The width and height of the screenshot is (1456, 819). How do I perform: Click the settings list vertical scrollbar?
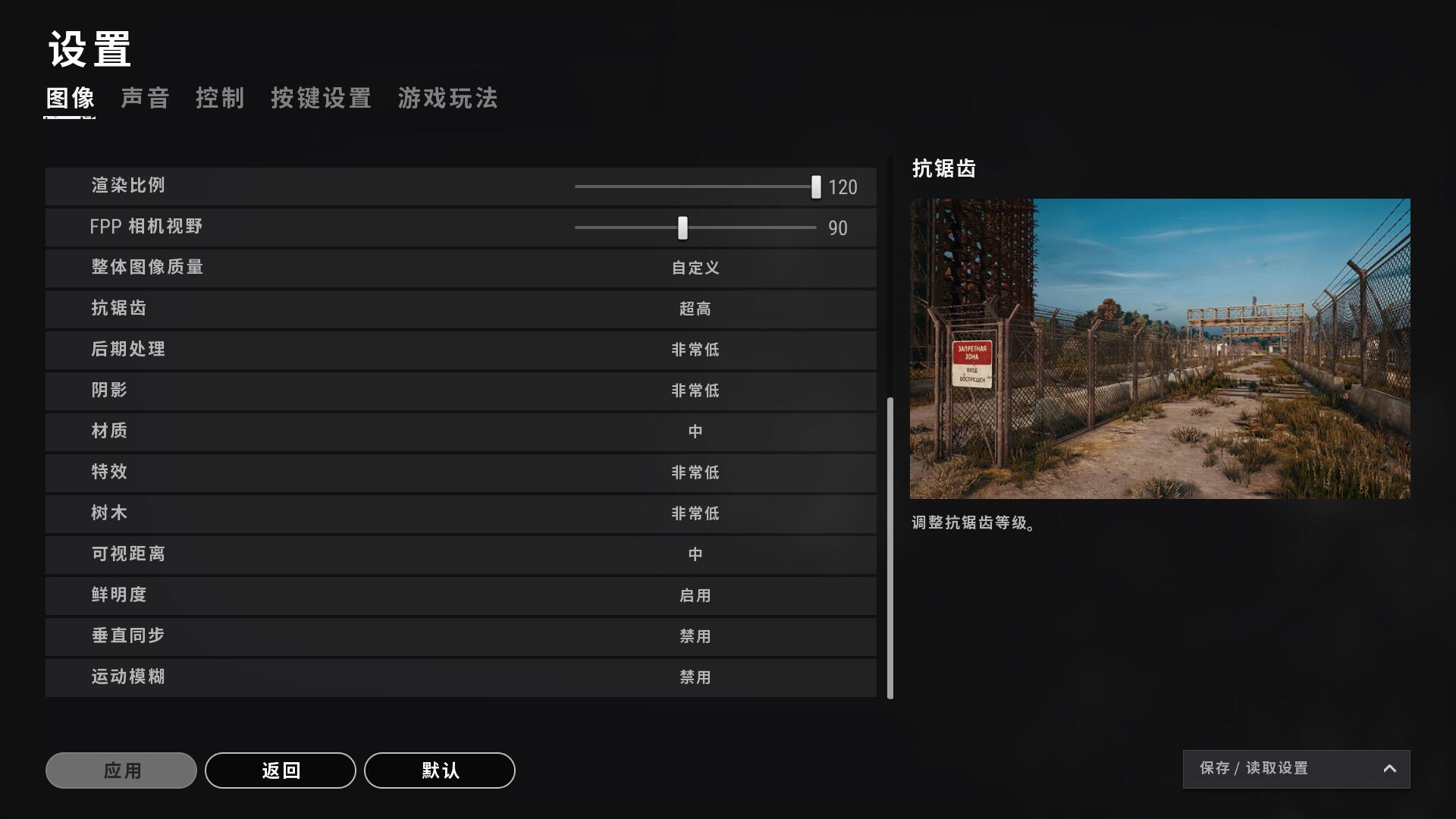tap(890, 548)
